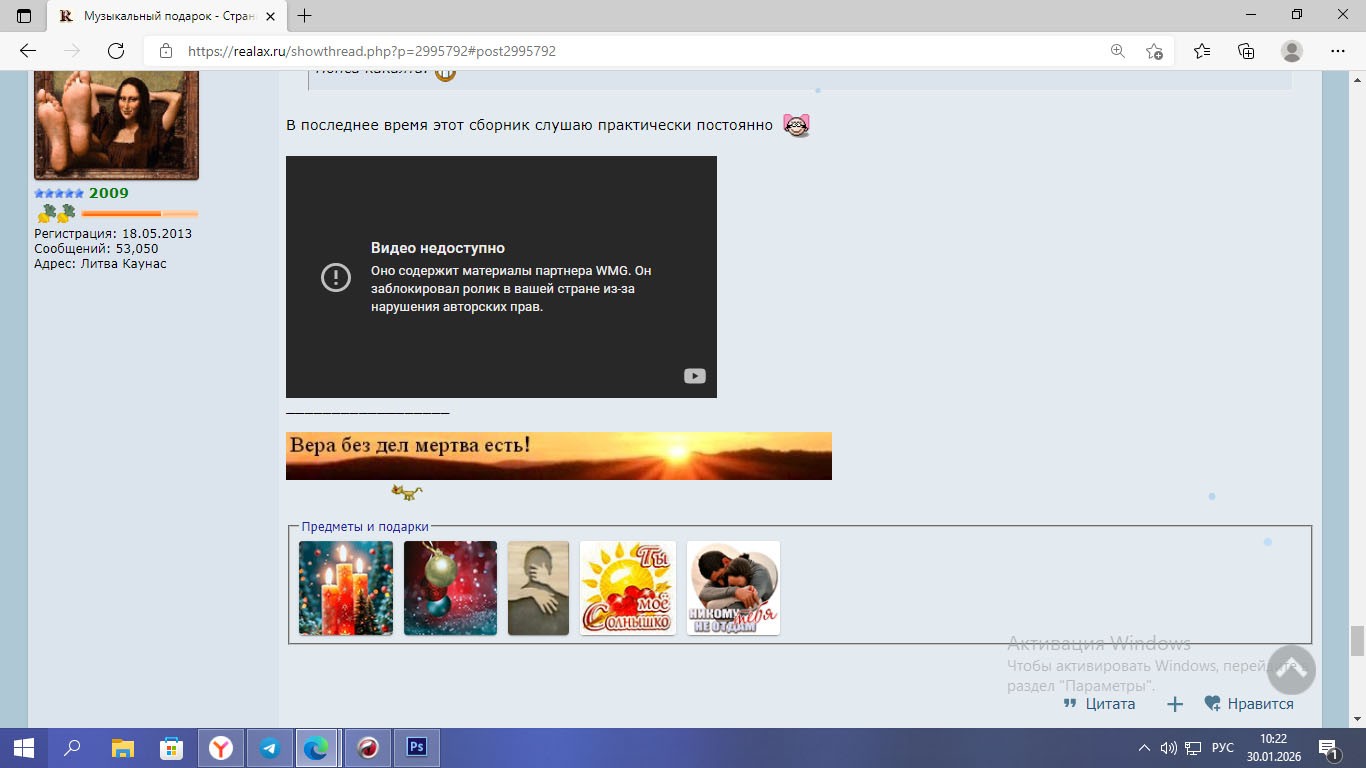
Task: Open the Zoom magnifier in address bar
Action: [1117, 51]
